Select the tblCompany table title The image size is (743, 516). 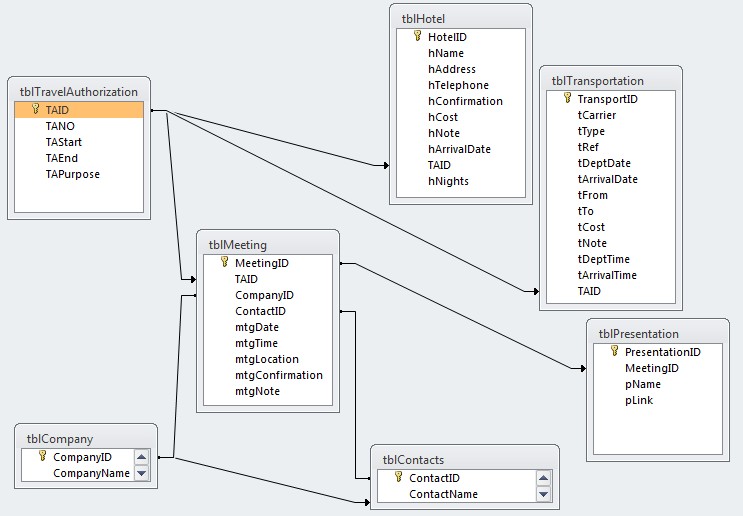tap(60, 439)
